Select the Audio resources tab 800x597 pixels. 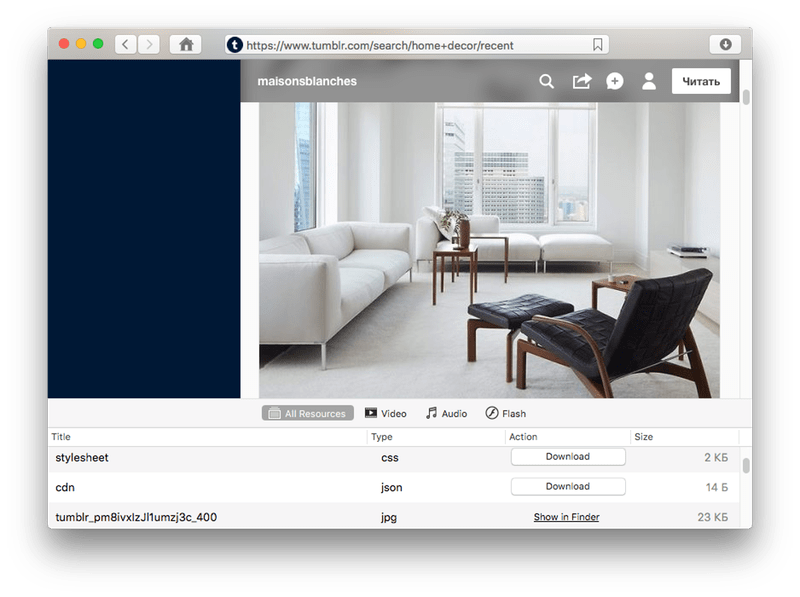pos(446,413)
